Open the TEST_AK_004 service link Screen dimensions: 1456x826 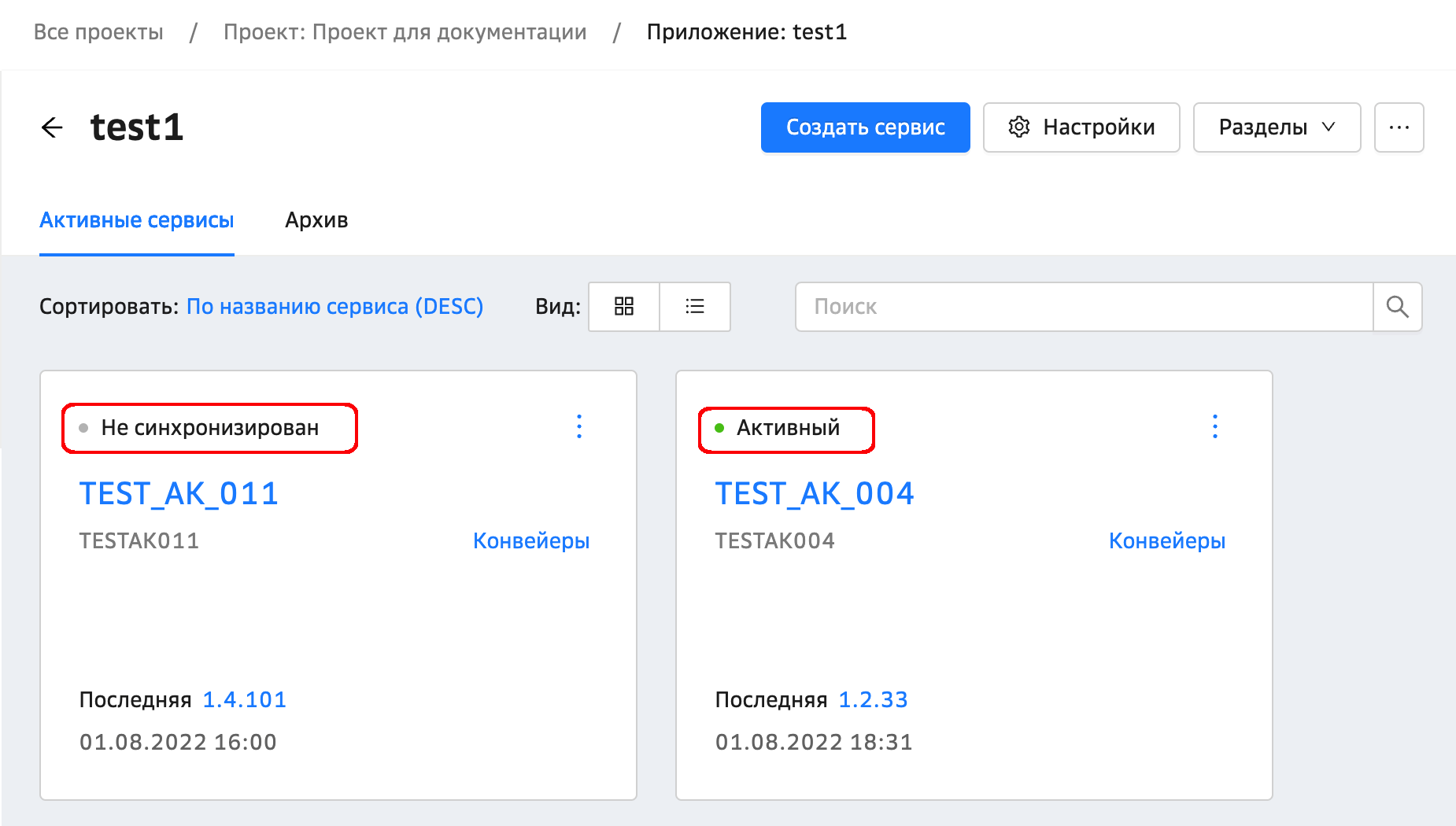815,494
